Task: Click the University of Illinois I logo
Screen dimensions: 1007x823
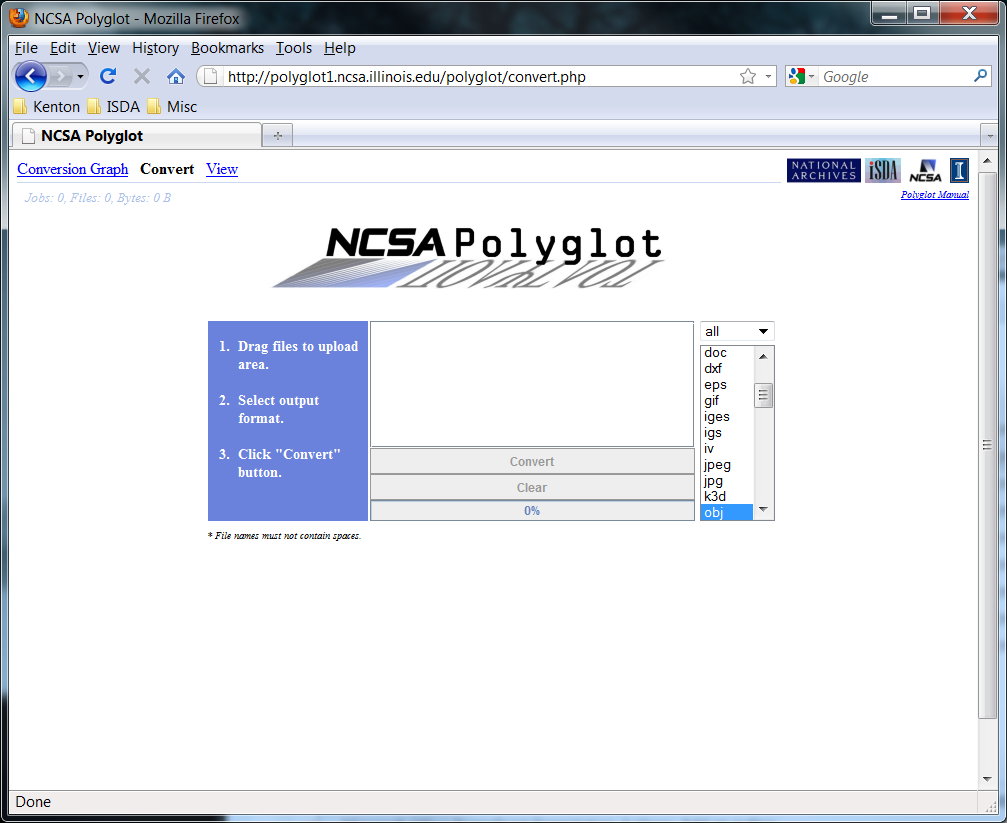Action: point(959,170)
